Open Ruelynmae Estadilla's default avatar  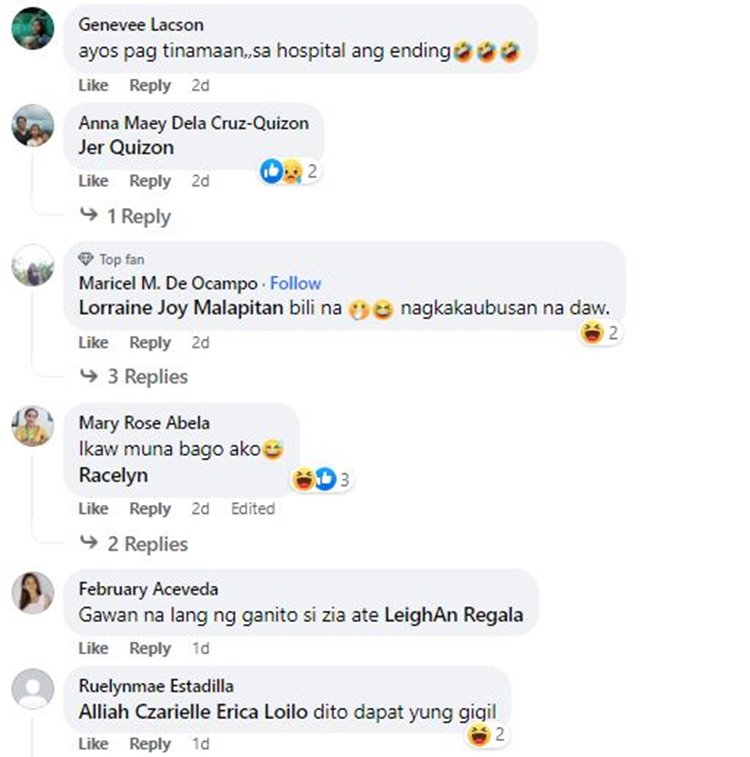tap(33, 689)
